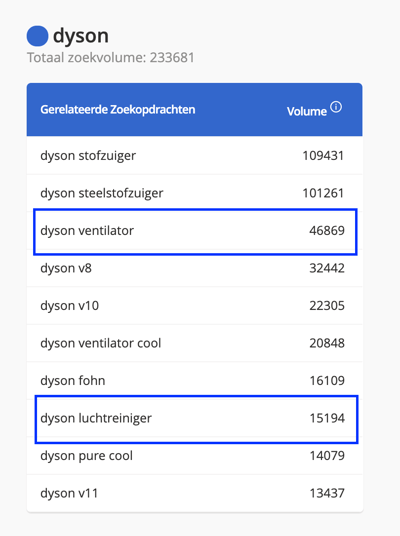Click the dyson v8 keyword

pos(66,268)
